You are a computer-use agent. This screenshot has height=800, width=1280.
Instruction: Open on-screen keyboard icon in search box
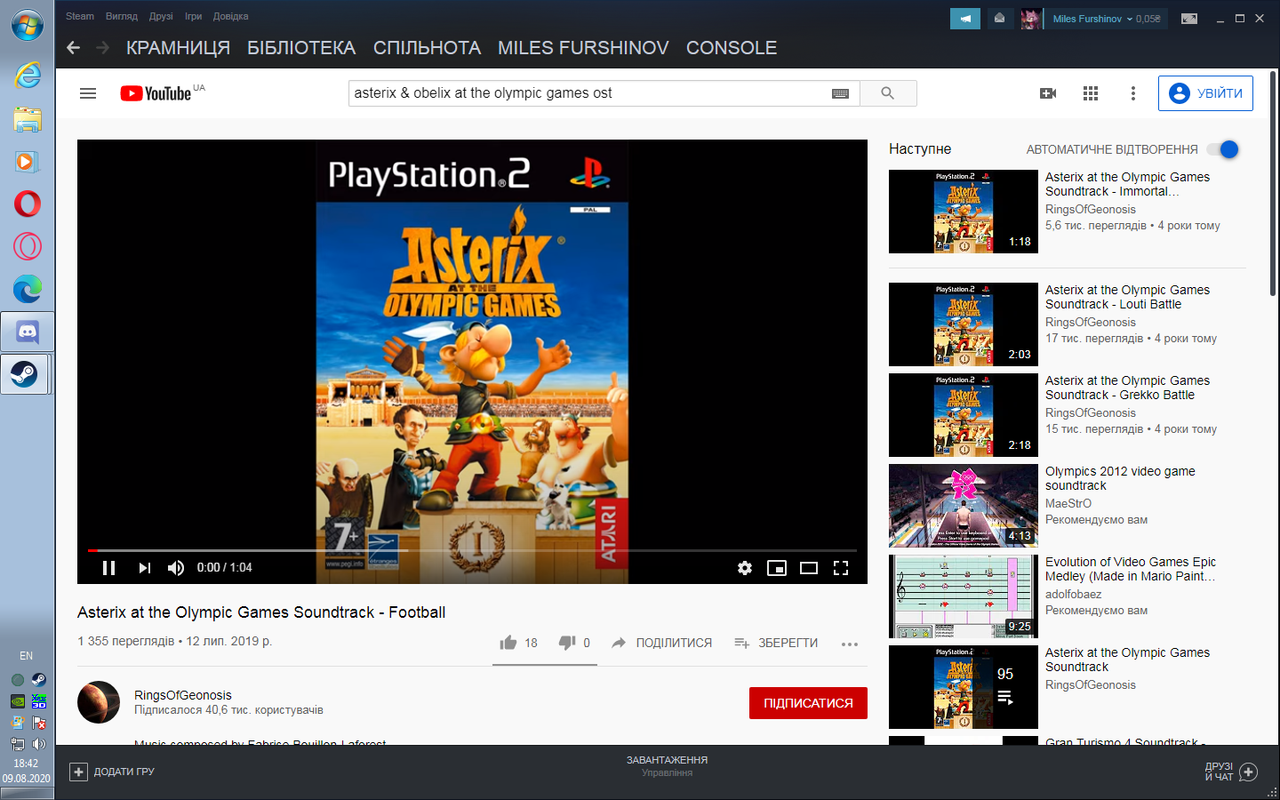pyautogui.click(x=840, y=93)
